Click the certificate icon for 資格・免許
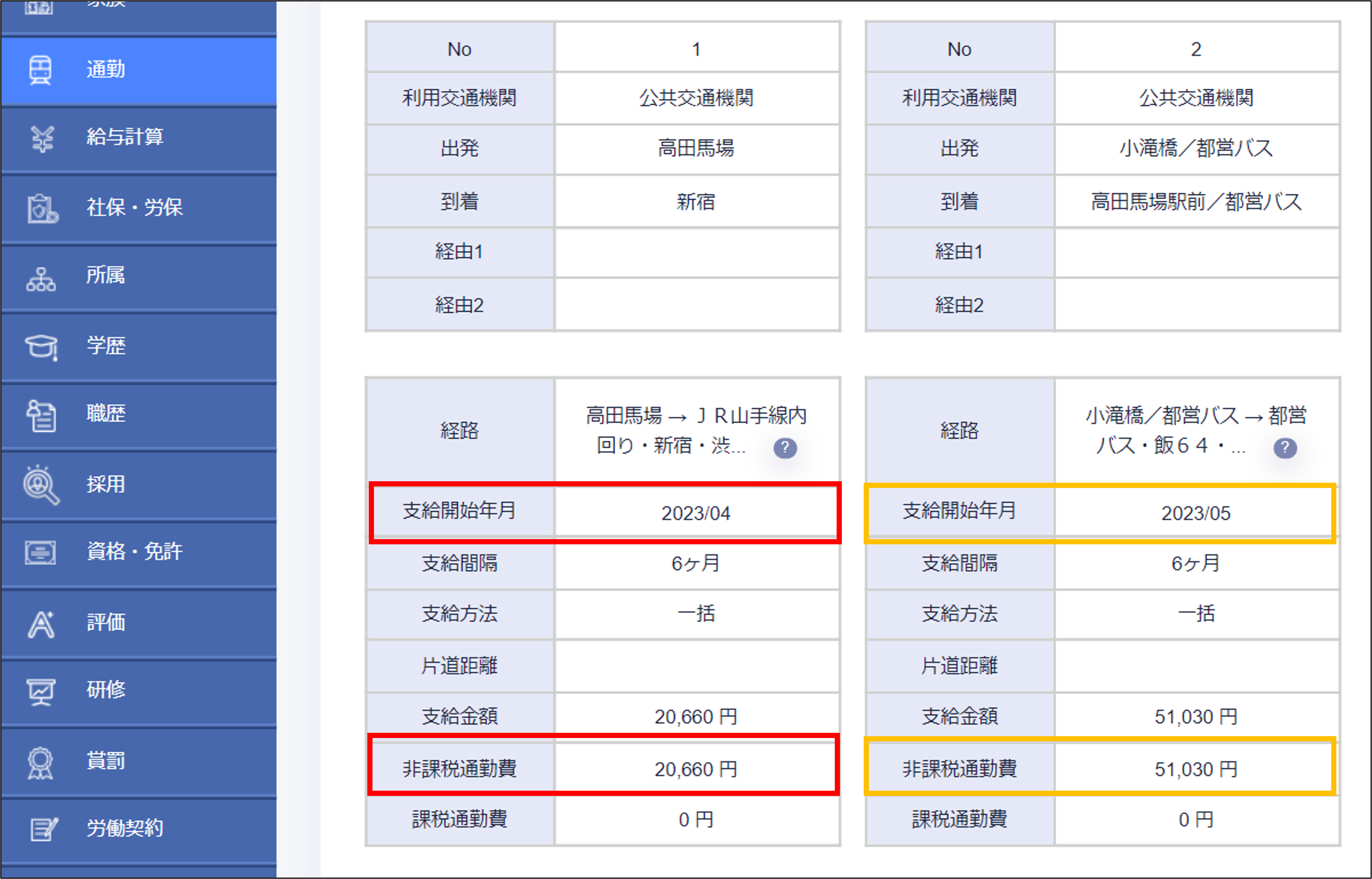Screen dimensions: 1372x879 [x=40, y=552]
